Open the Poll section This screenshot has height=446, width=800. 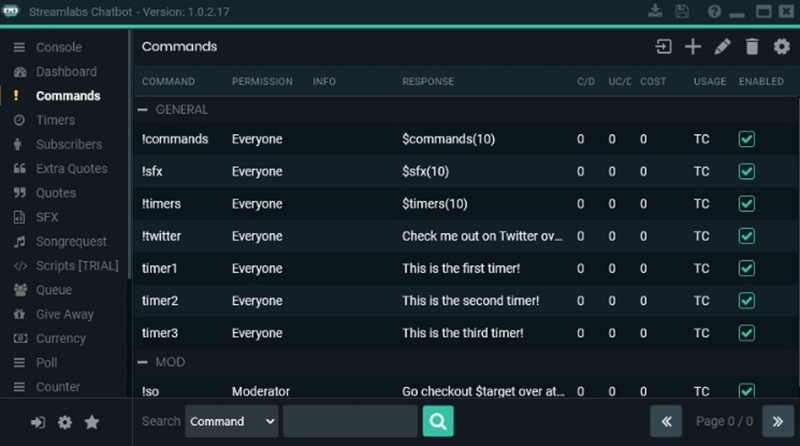point(46,363)
